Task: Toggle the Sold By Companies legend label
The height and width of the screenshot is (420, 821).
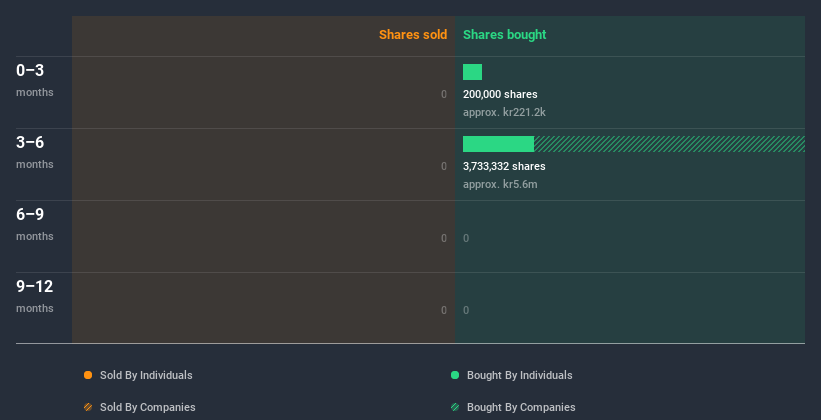Action: coord(147,407)
